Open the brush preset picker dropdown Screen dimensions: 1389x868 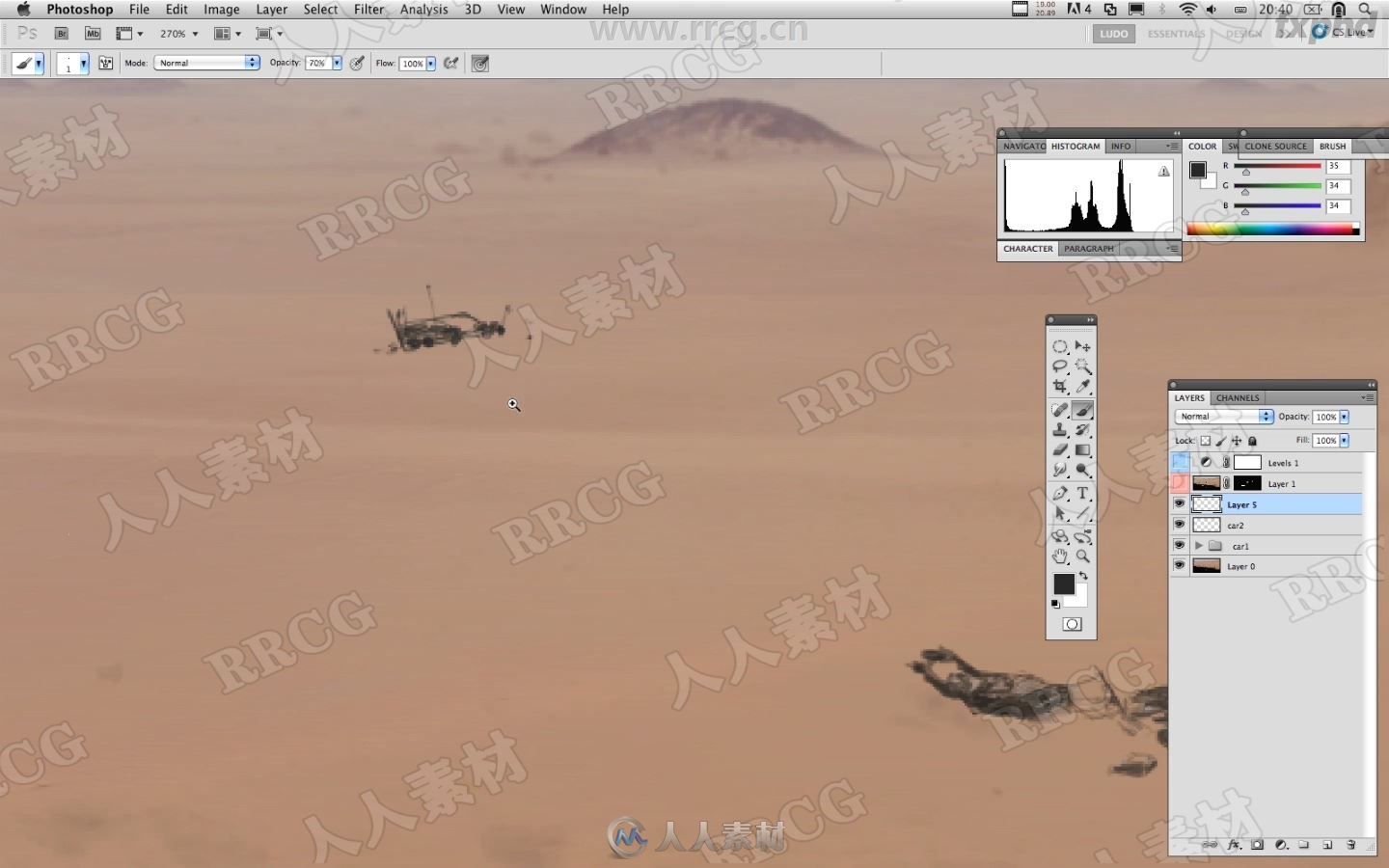pyautogui.click(x=84, y=64)
